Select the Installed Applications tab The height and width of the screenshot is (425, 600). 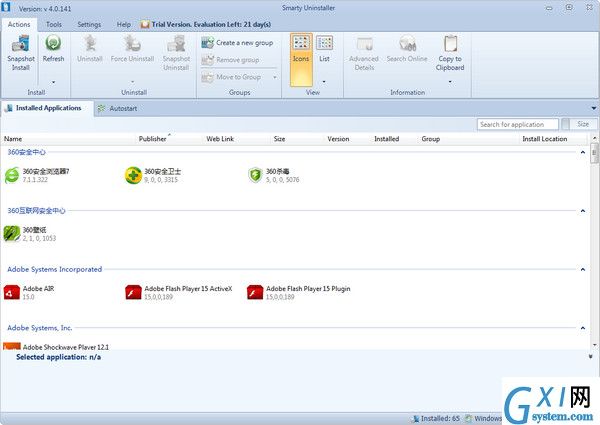[x=48, y=108]
